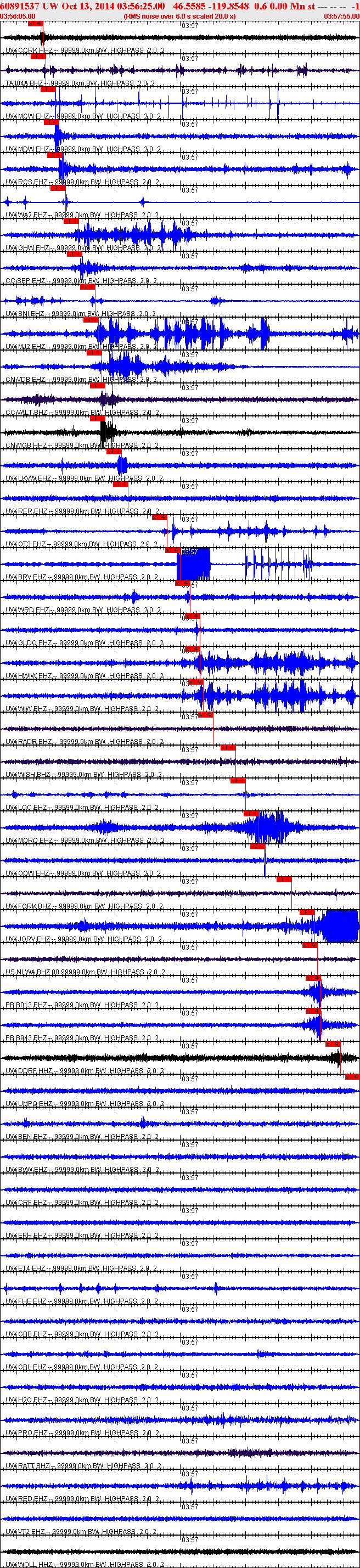
Task: Click the saturated blue burst on JORV trace
Action: tap(341, 926)
